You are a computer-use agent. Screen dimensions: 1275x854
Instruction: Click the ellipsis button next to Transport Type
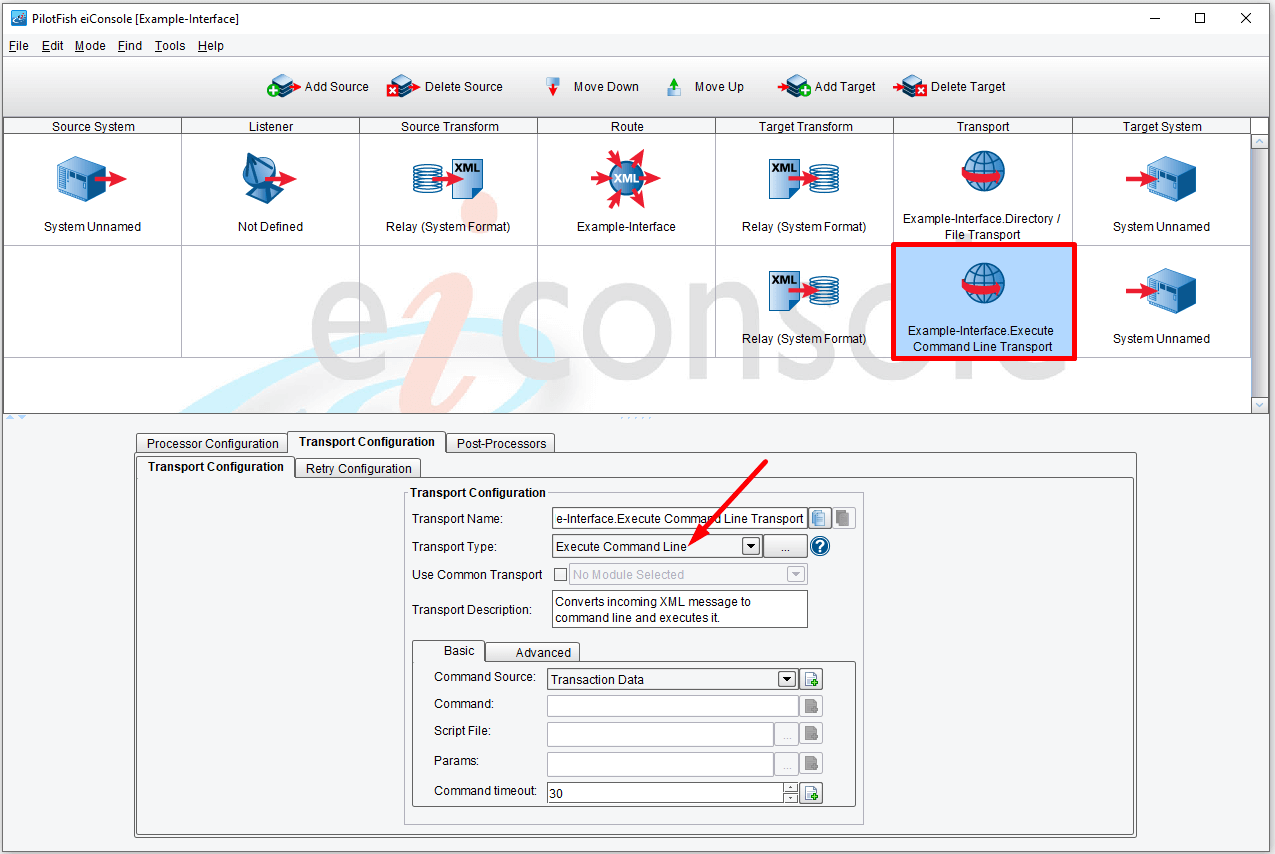point(785,546)
